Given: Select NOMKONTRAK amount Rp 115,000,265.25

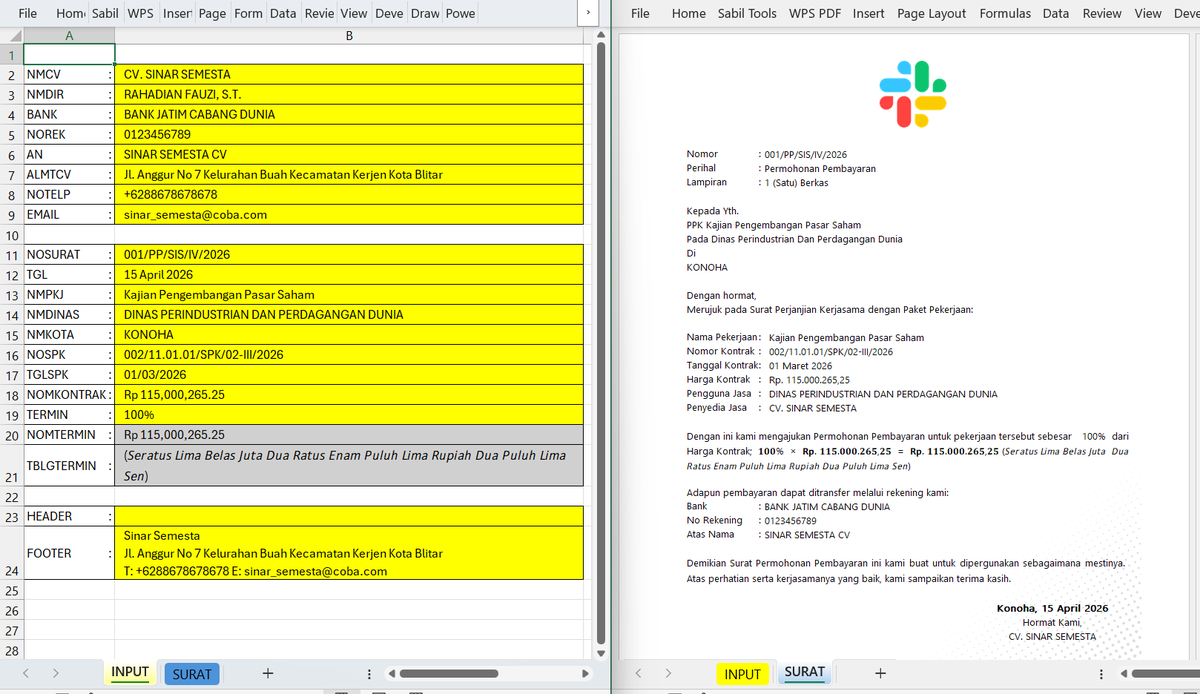Looking at the screenshot, I should click(349, 394).
